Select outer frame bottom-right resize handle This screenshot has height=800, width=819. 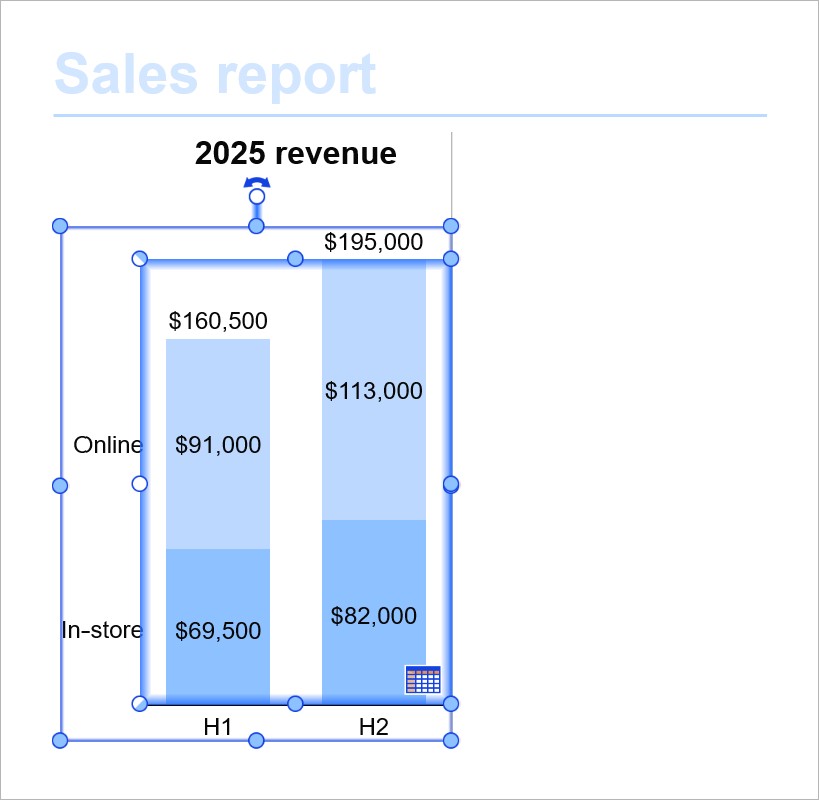coord(451,740)
